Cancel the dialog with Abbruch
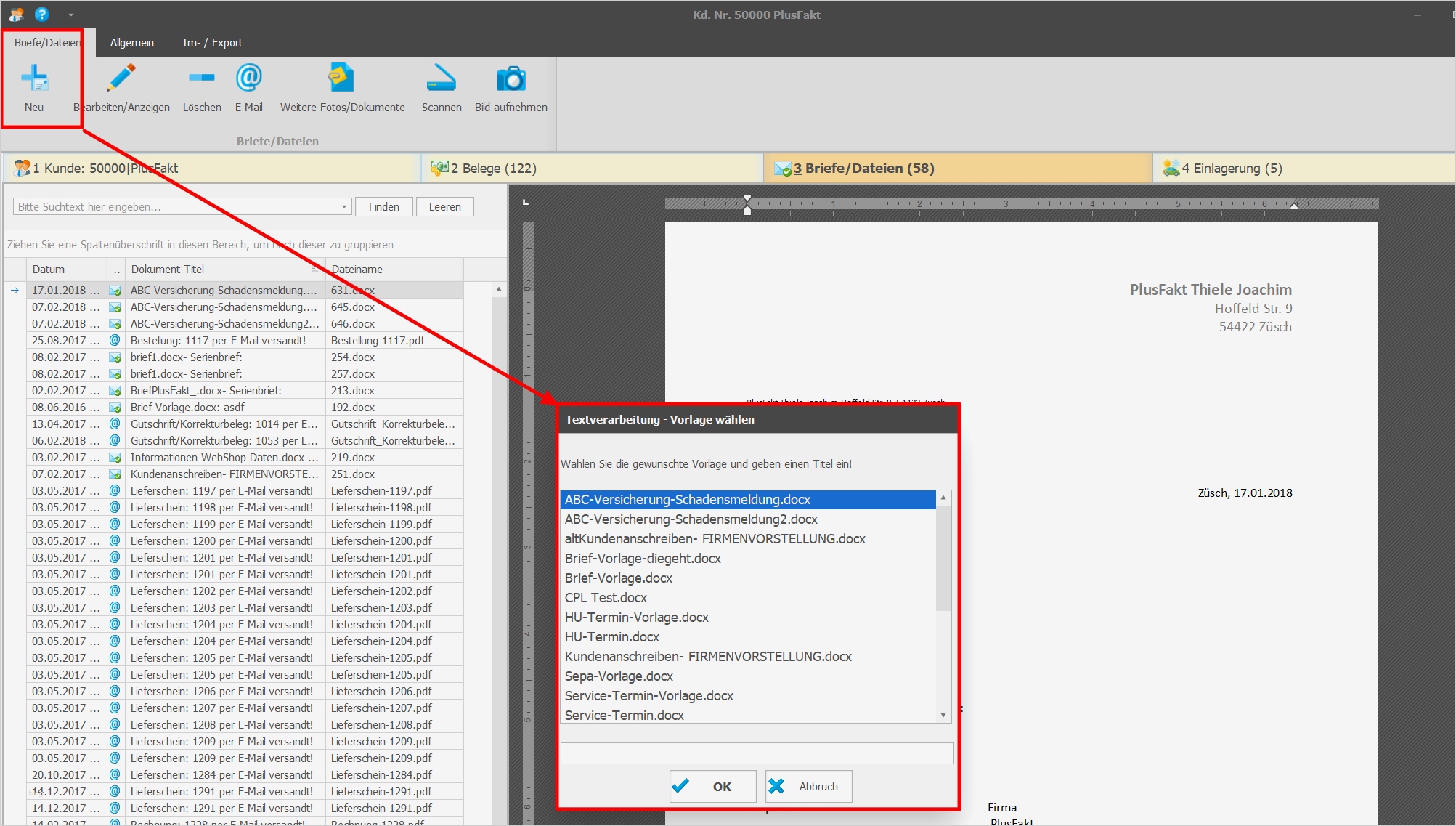This screenshot has width=1456, height=826. [808, 786]
